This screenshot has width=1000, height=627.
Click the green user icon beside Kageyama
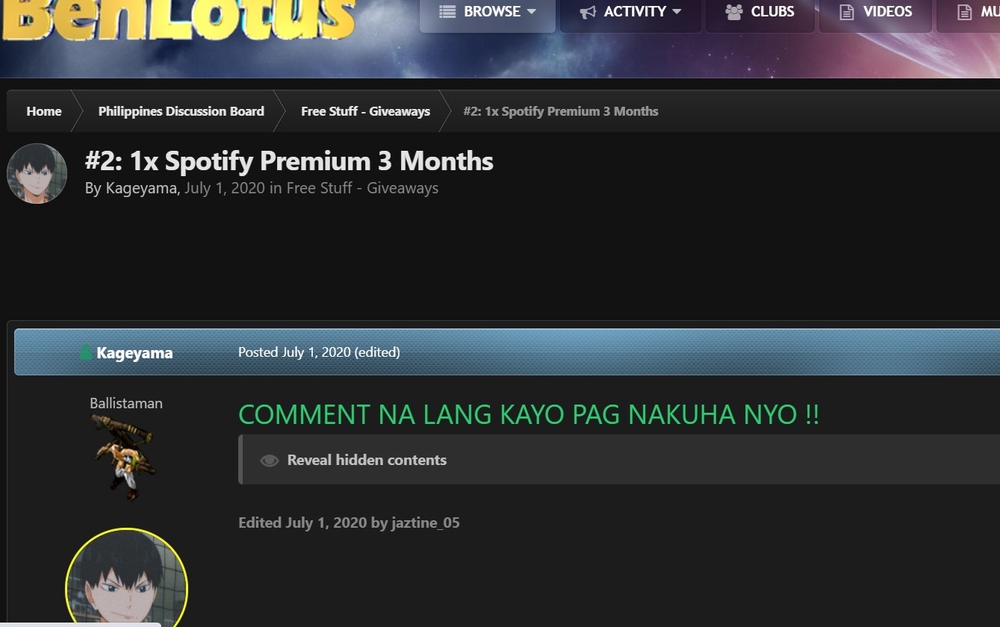click(x=86, y=352)
